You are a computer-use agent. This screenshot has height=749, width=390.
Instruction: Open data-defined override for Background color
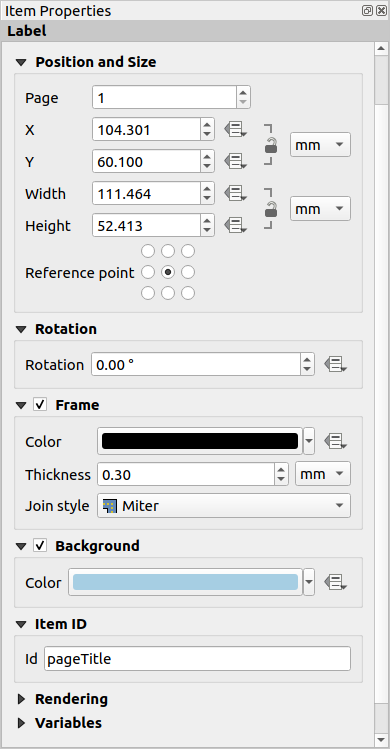336,582
